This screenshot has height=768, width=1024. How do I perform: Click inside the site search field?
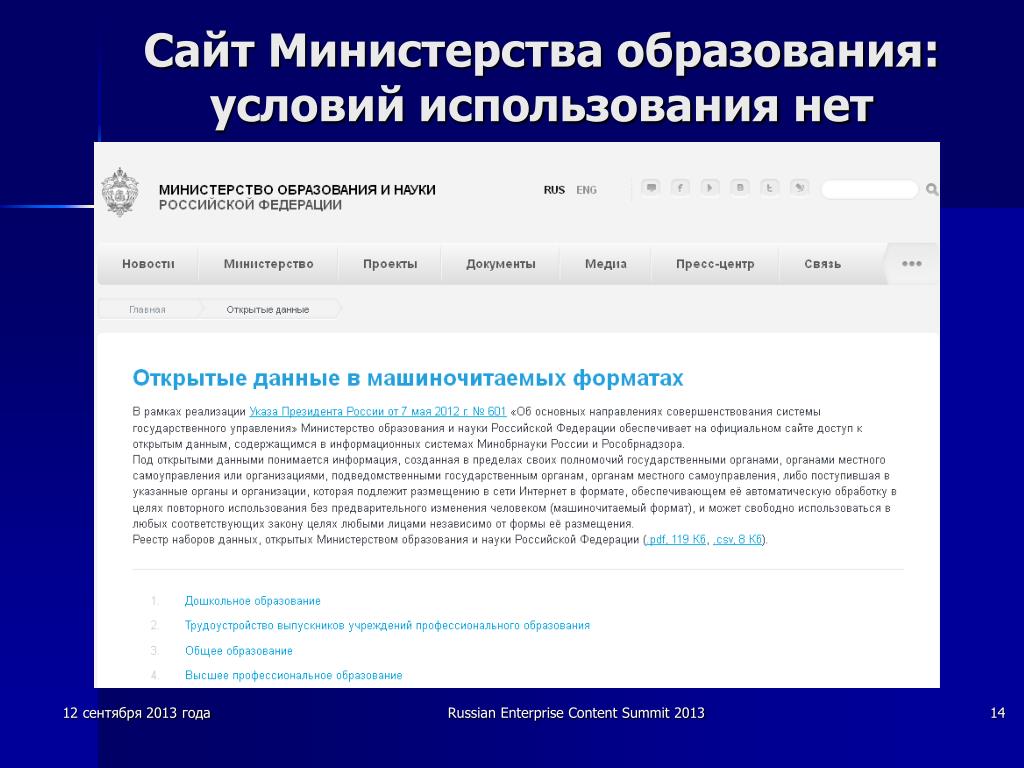869,189
